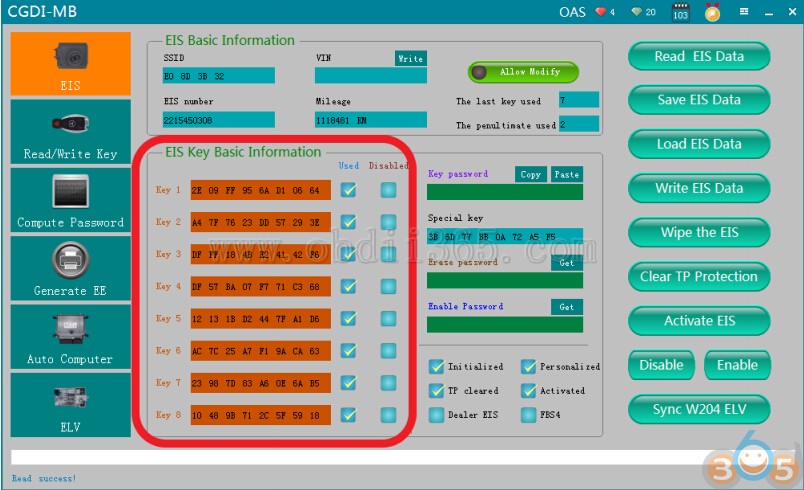The image size is (804, 490).
Task: Open Read/Write Key module
Action: point(71,132)
